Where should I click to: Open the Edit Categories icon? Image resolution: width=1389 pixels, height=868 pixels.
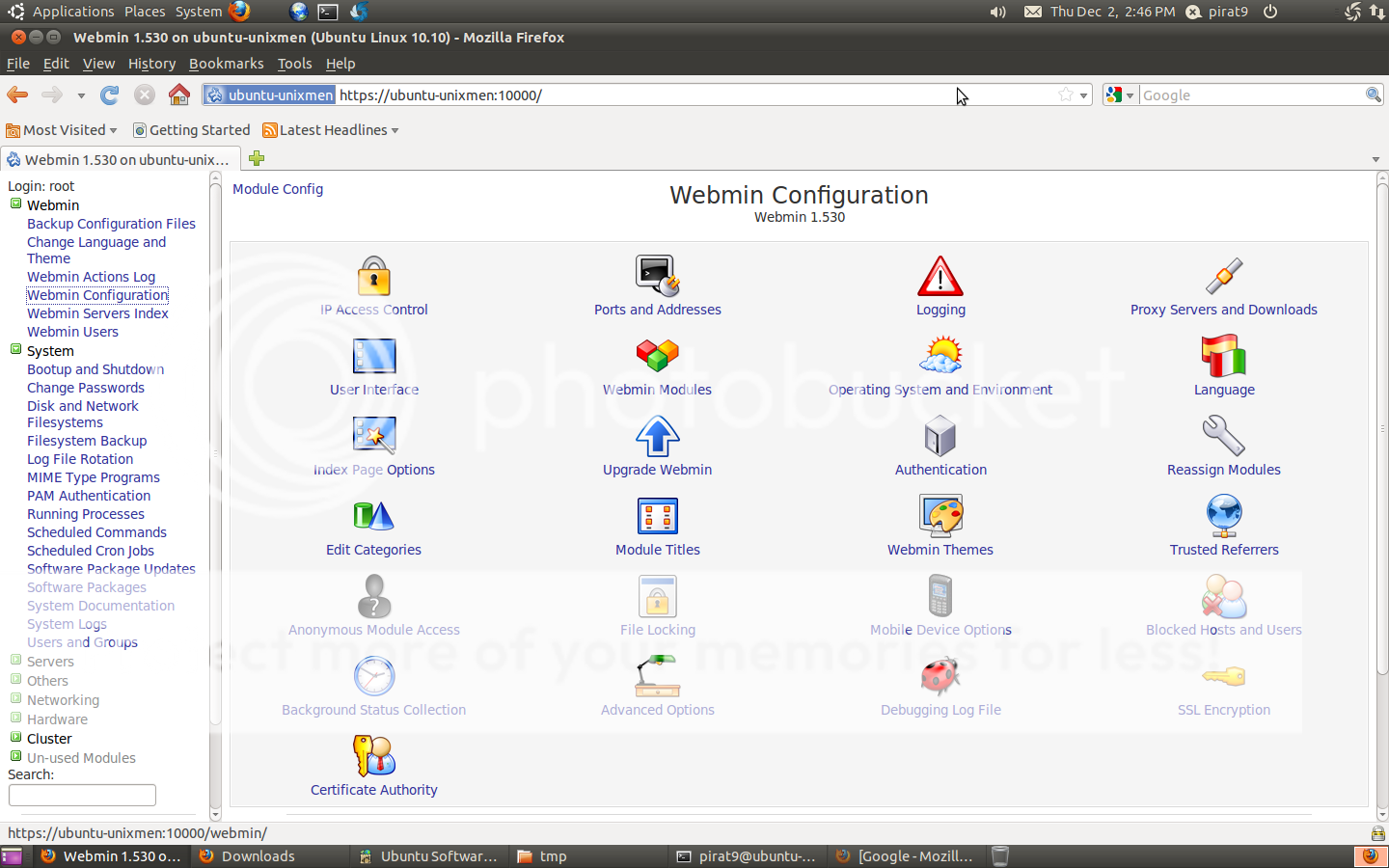coord(374,517)
